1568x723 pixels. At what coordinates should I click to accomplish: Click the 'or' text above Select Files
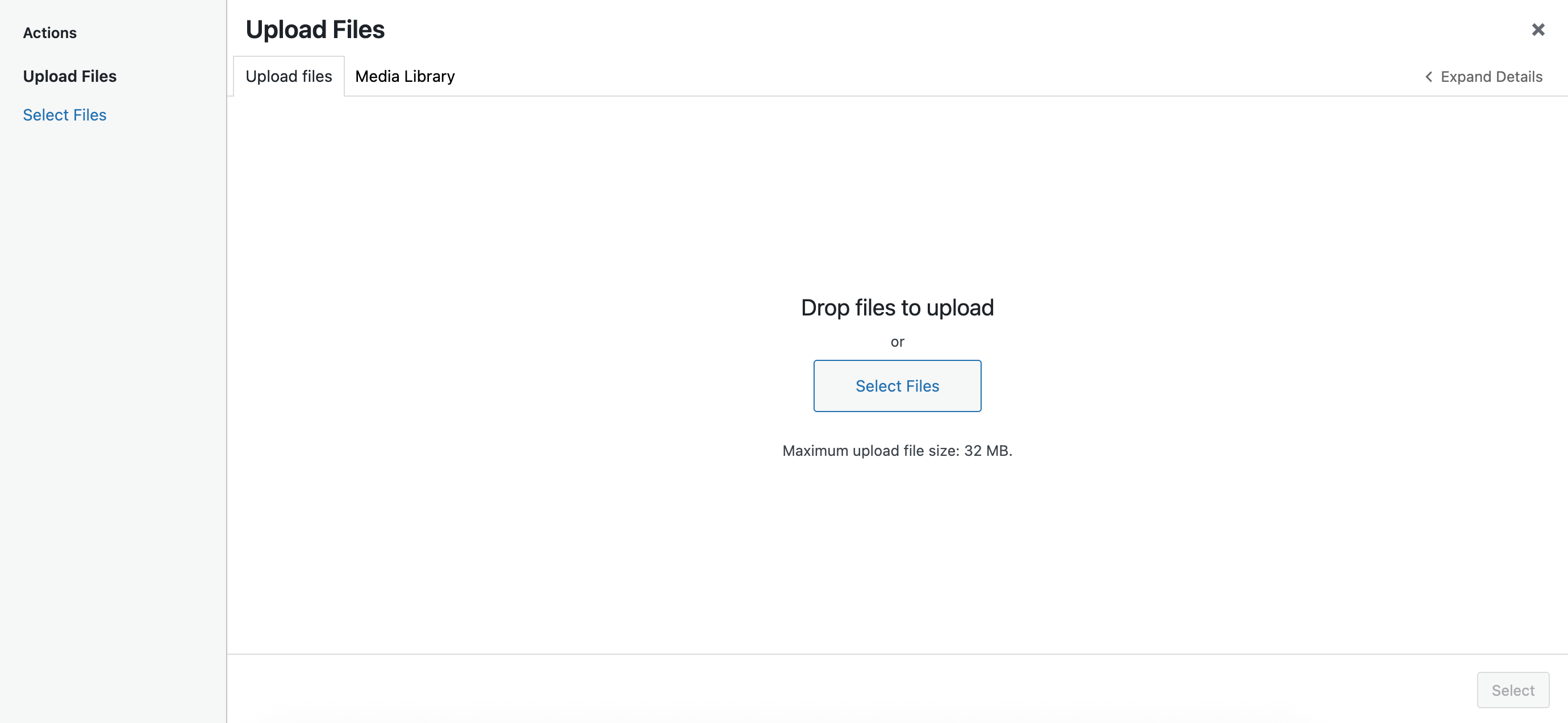click(896, 342)
